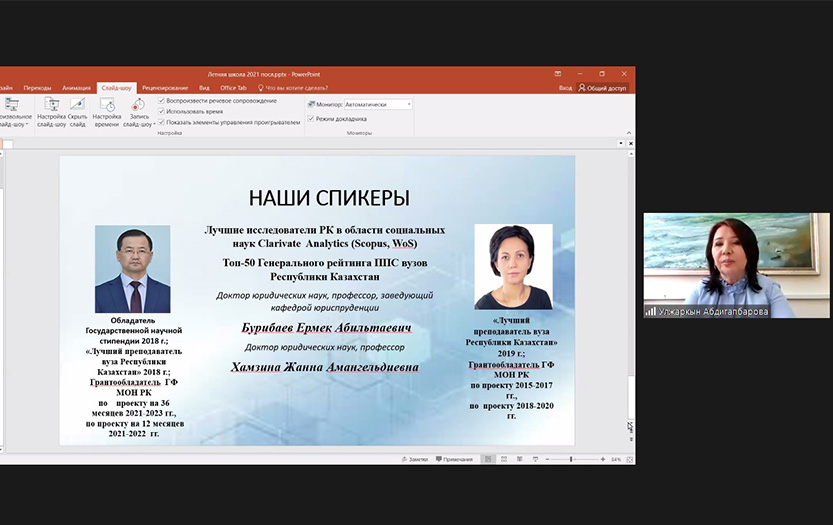833x525 pixels.
Task: Click the Примечания comments button
Action: click(454, 459)
